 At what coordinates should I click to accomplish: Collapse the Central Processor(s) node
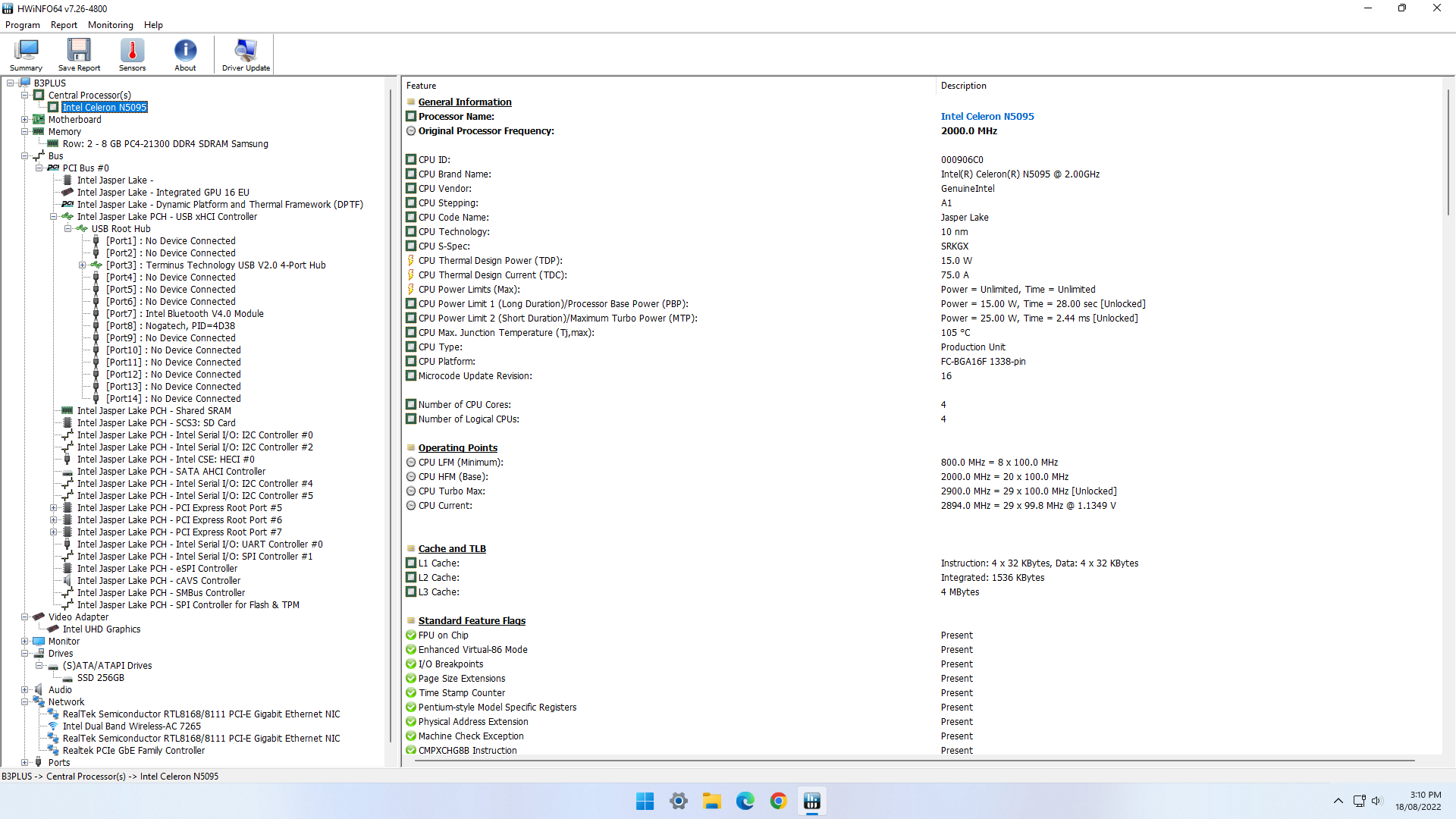click(25, 96)
